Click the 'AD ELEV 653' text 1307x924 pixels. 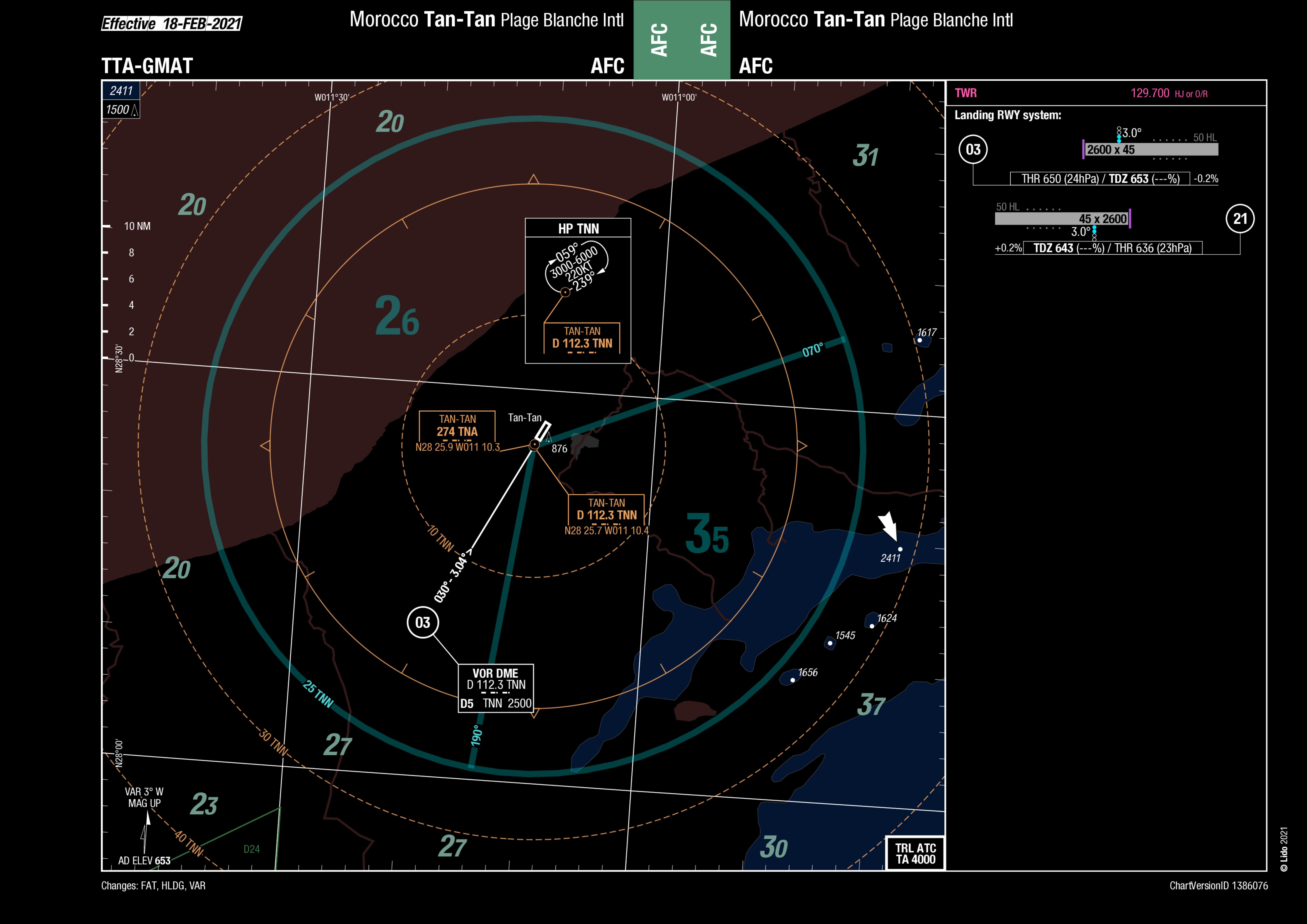click(x=144, y=861)
